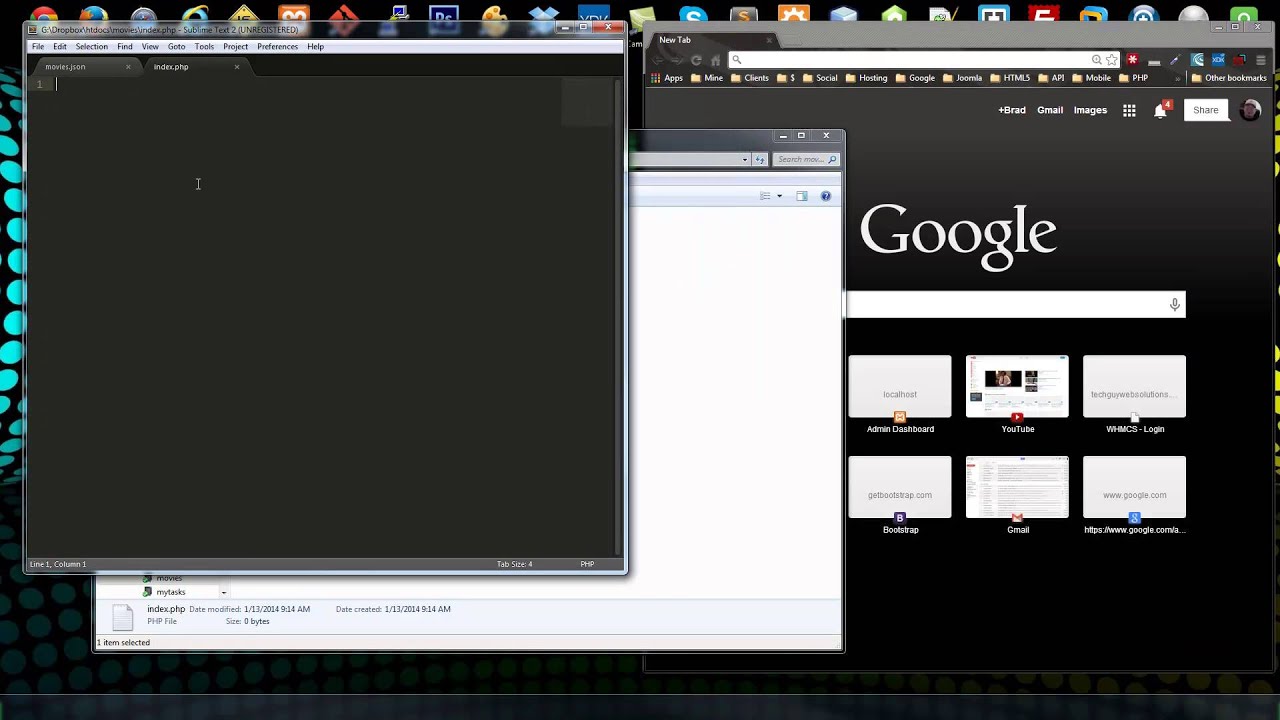Open Other bookmarks folder

[1229, 78]
